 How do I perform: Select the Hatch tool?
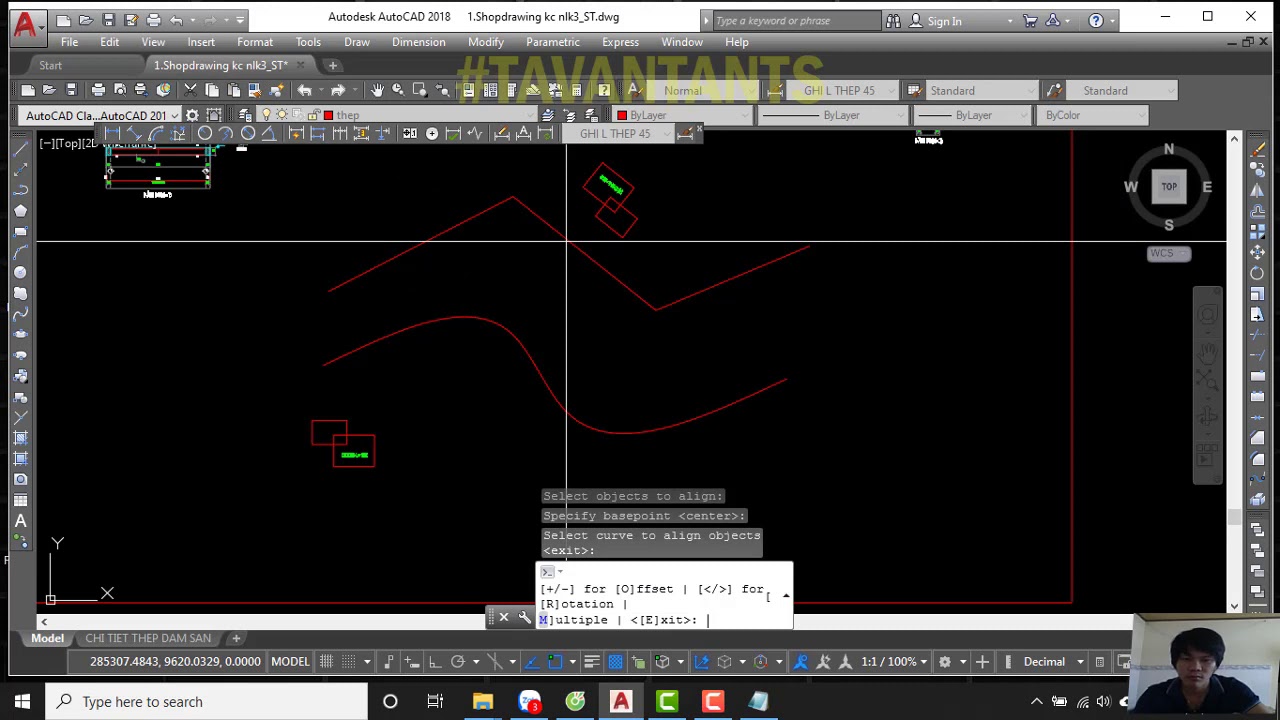coord(20,438)
